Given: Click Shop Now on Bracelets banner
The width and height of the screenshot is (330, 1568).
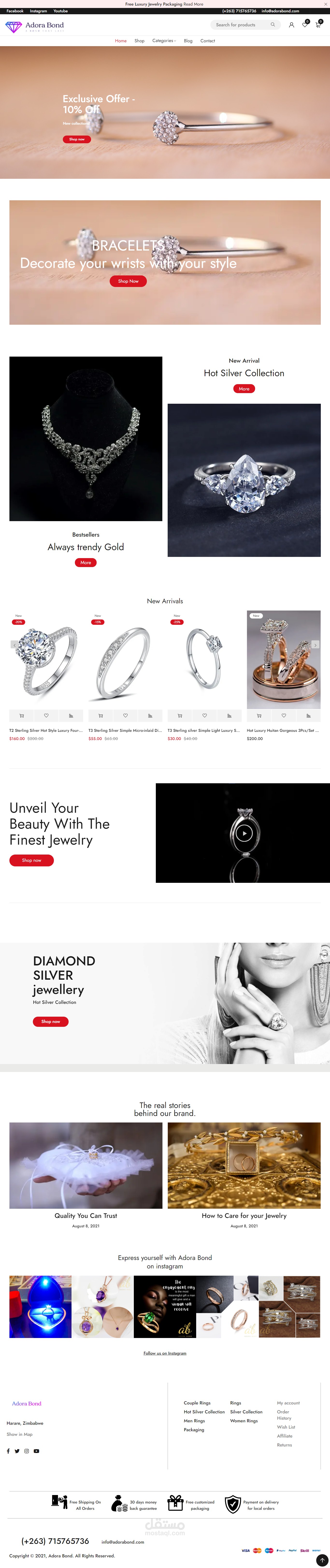Looking at the screenshot, I should [x=129, y=281].
